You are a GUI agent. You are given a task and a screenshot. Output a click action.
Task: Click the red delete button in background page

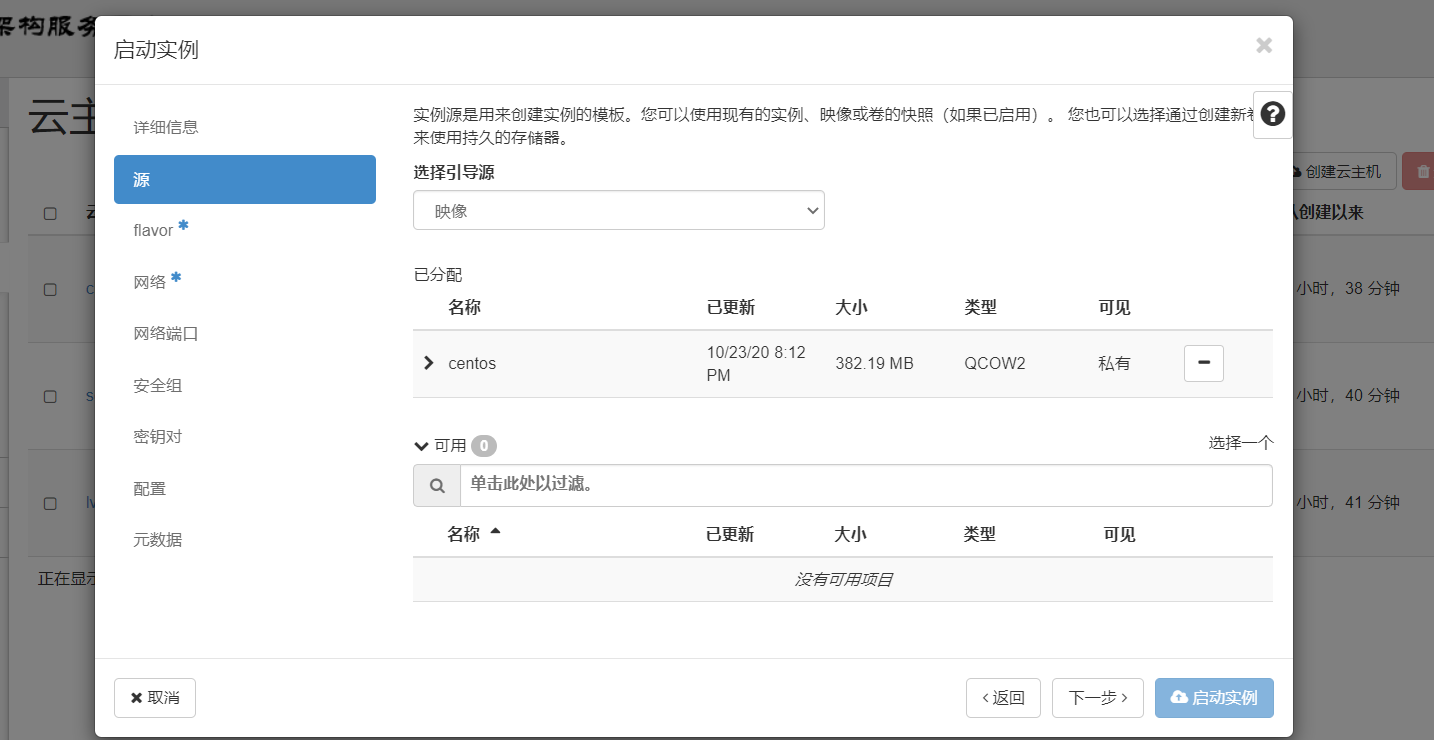1419,172
